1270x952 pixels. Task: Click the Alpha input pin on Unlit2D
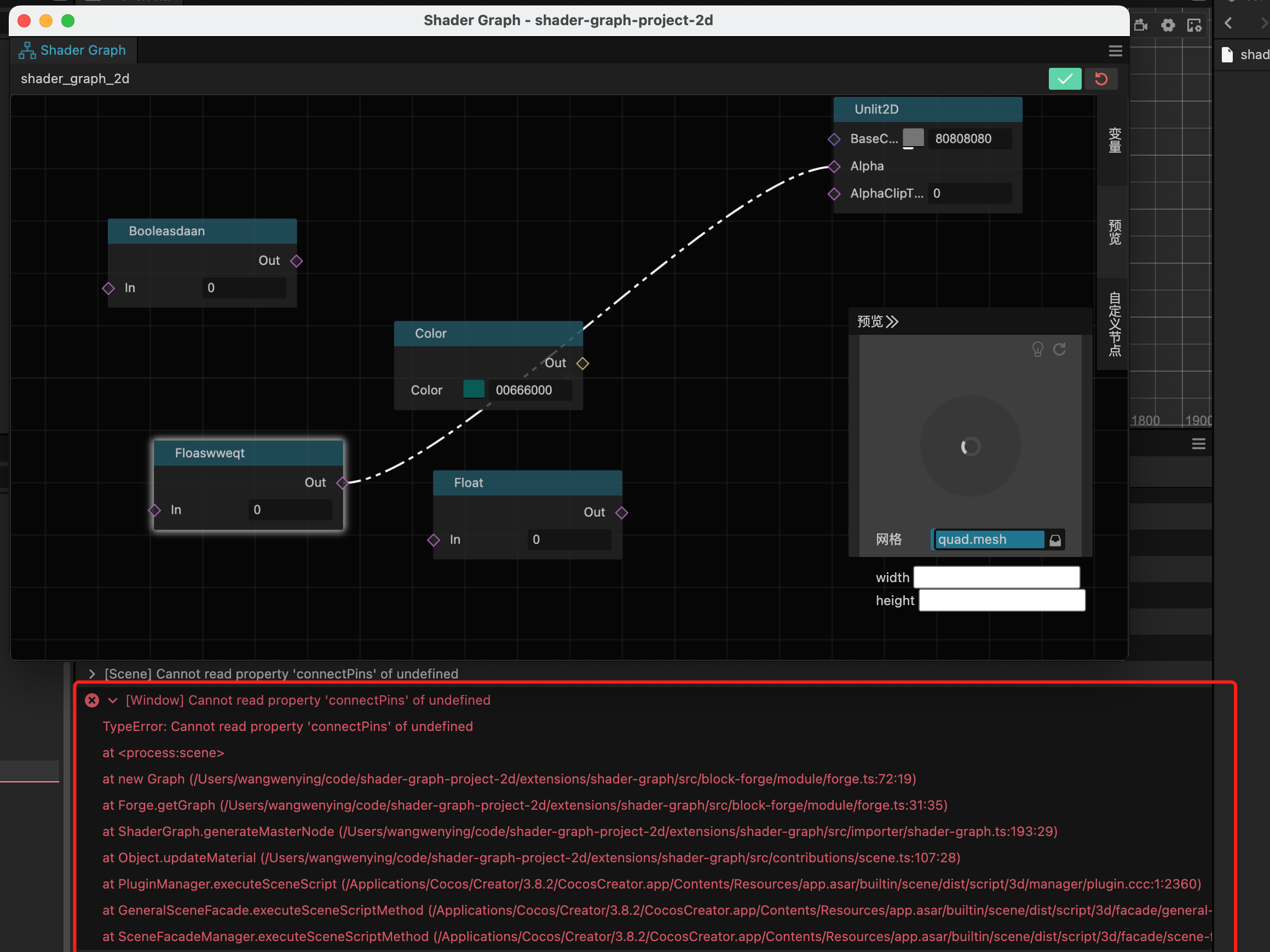click(x=834, y=166)
